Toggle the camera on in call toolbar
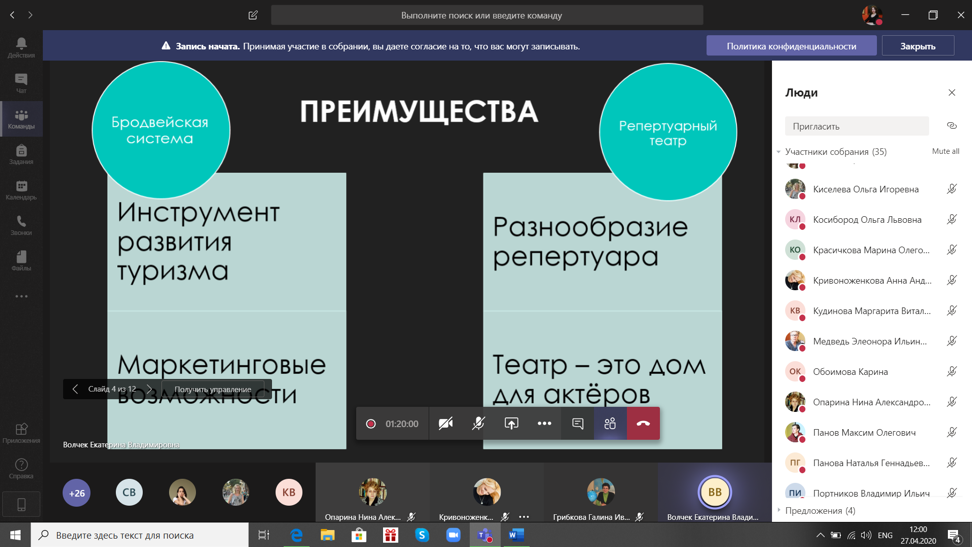 (446, 424)
